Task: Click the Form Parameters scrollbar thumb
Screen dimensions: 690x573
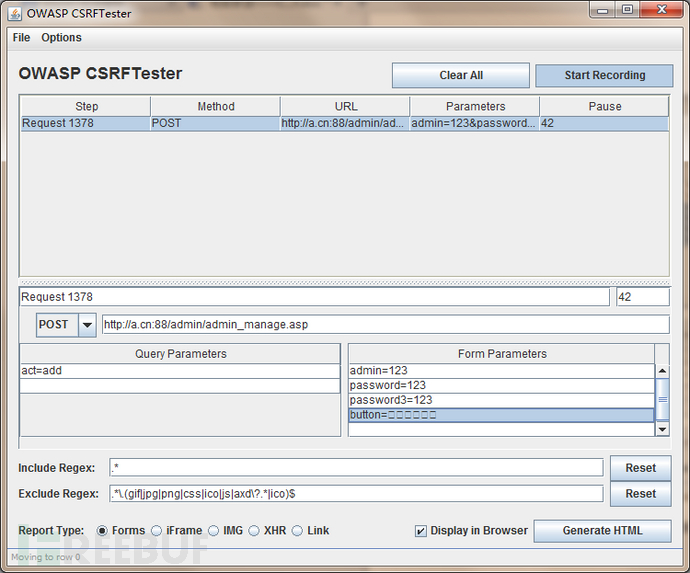Action: [x=662, y=400]
